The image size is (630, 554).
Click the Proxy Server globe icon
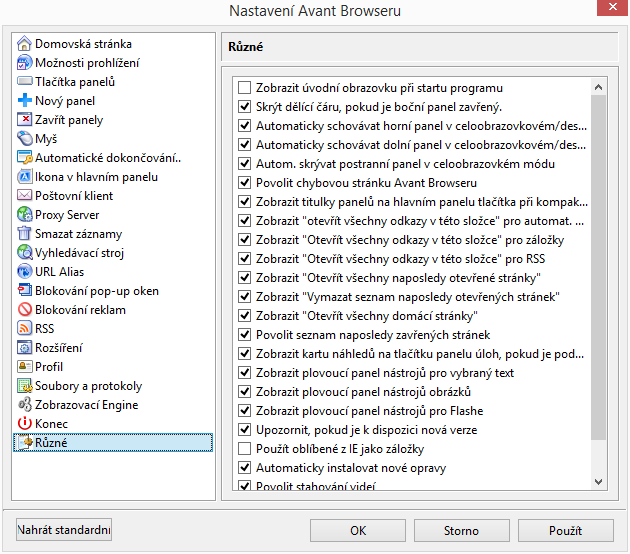tap(25, 214)
